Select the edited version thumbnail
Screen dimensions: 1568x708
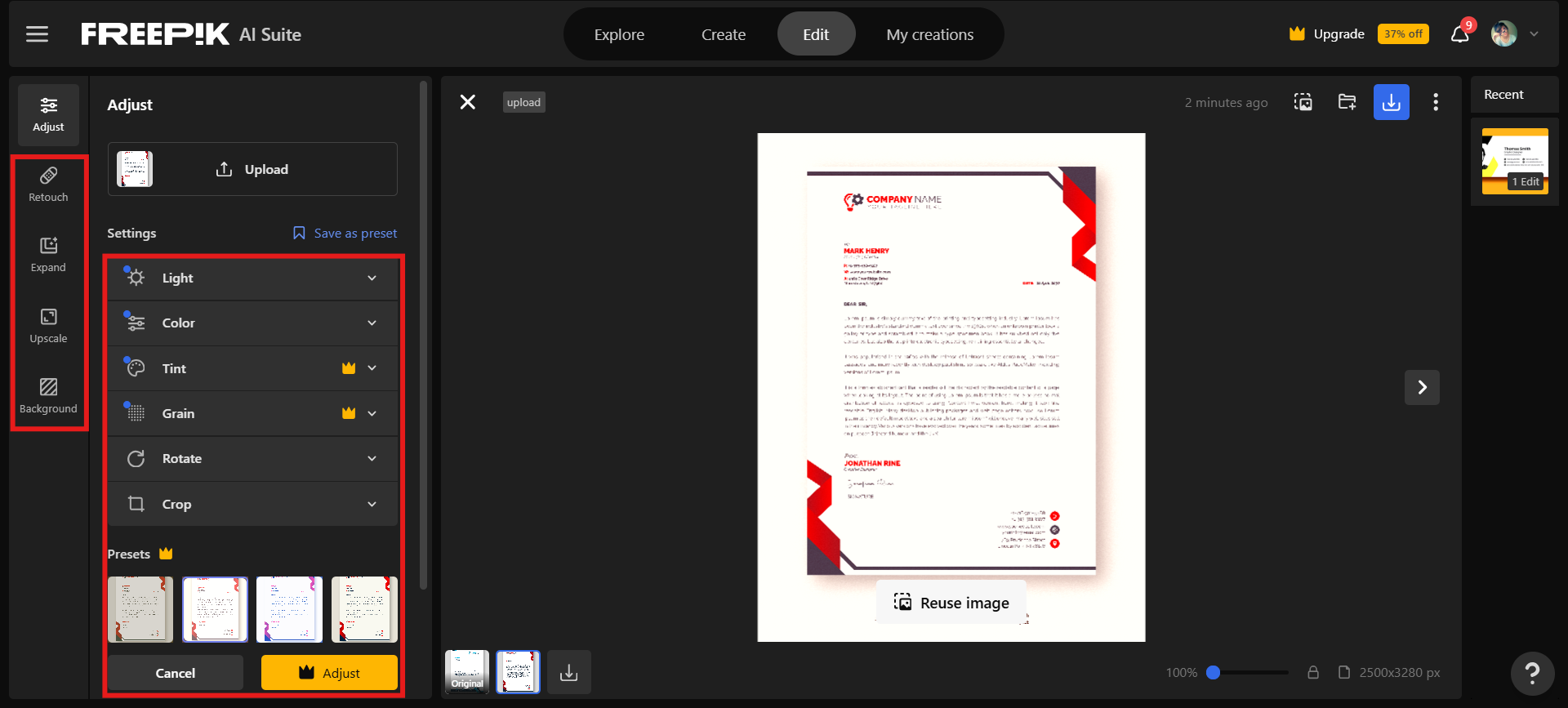pyautogui.click(x=519, y=672)
